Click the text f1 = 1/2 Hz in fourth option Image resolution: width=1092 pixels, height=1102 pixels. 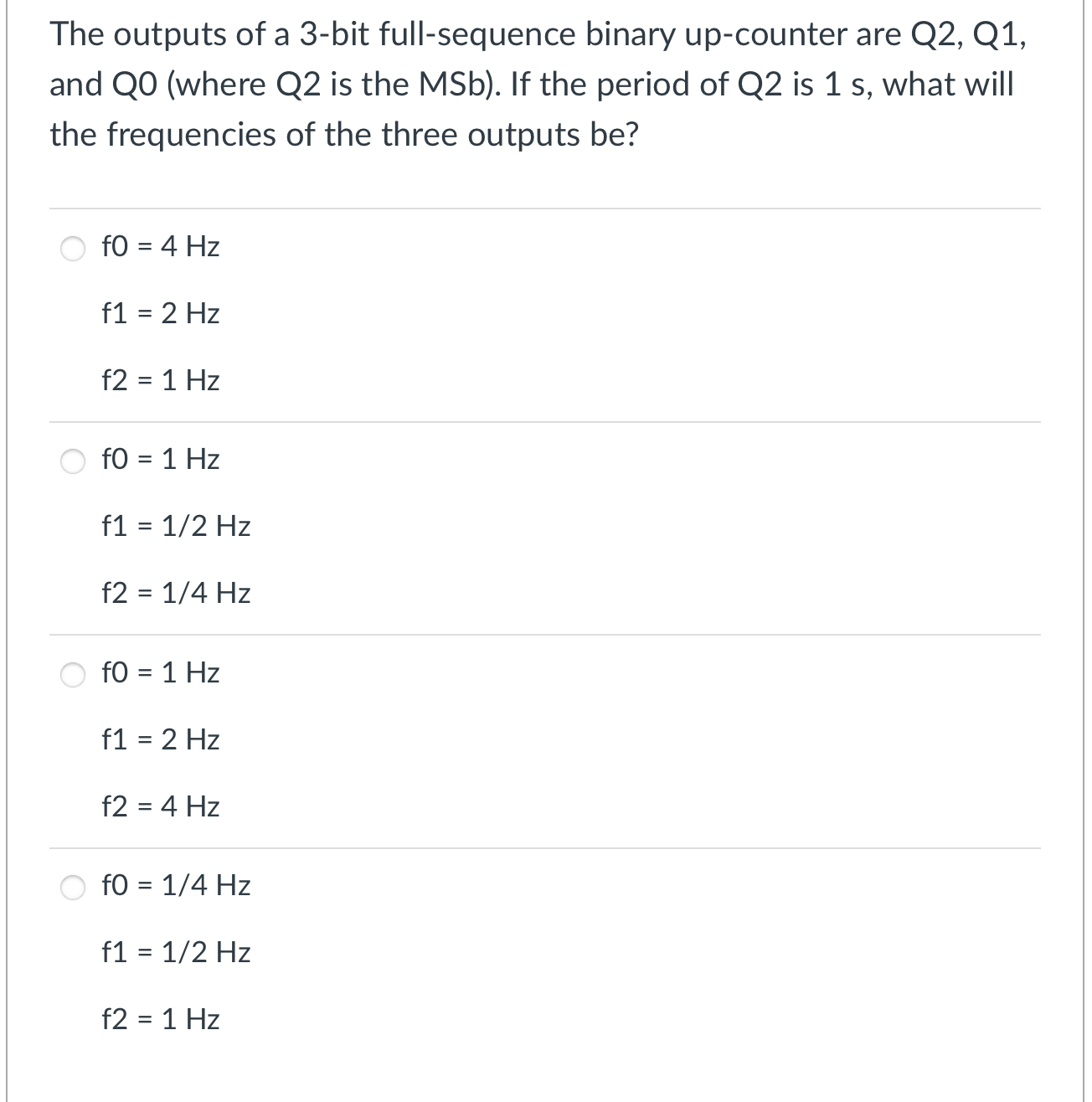pyautogui.click(x=173, y=952)
